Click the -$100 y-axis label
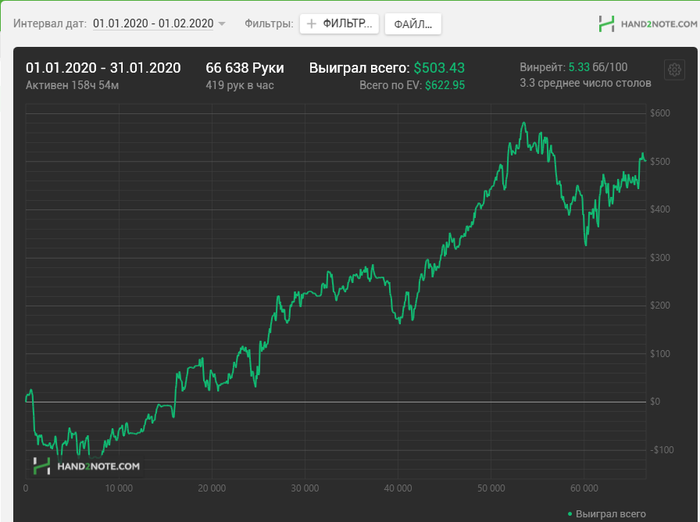The height and width of the screenshot is (522, 700). pos(661,450)
